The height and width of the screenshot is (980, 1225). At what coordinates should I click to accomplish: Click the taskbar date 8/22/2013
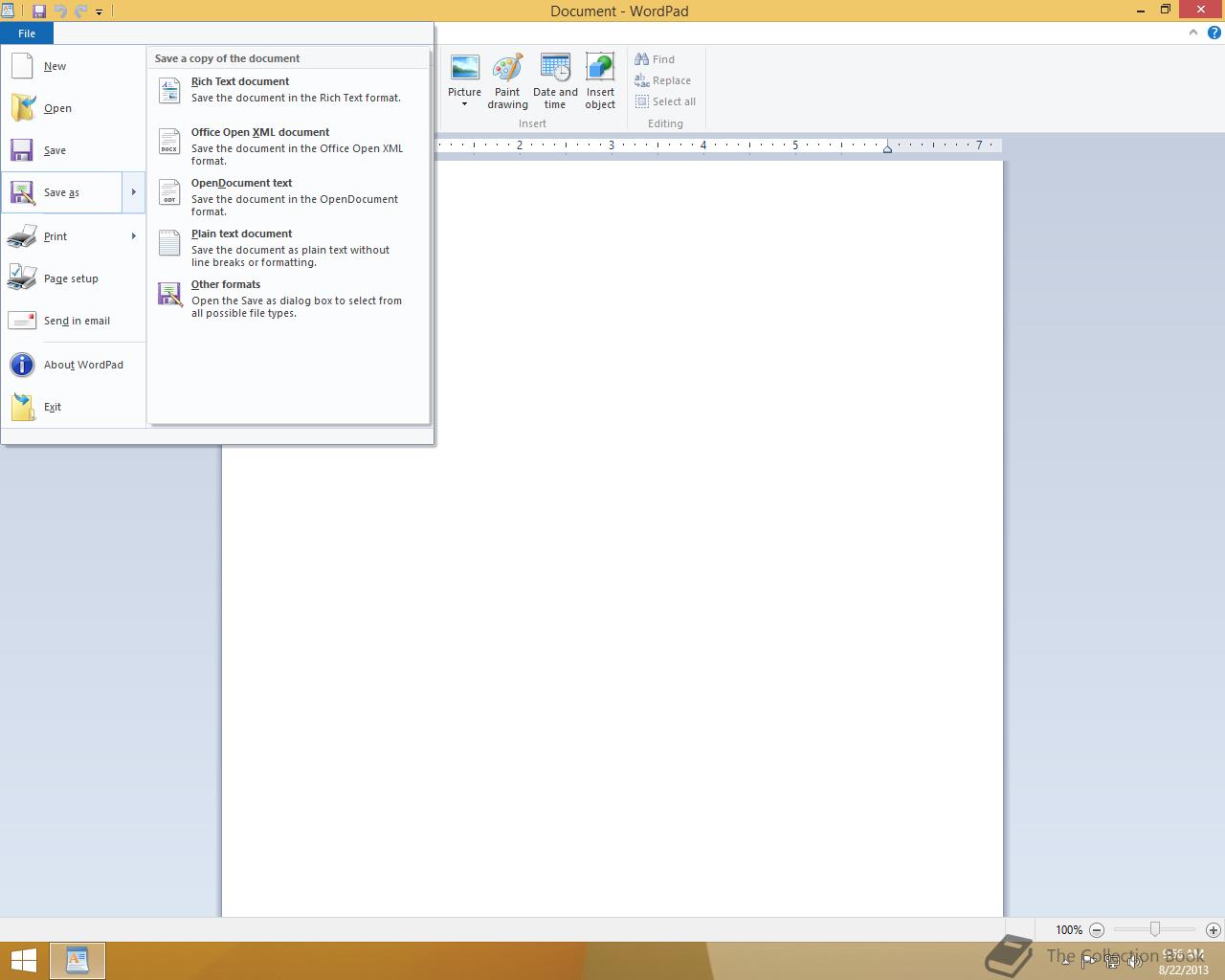tap(1184, 969)
